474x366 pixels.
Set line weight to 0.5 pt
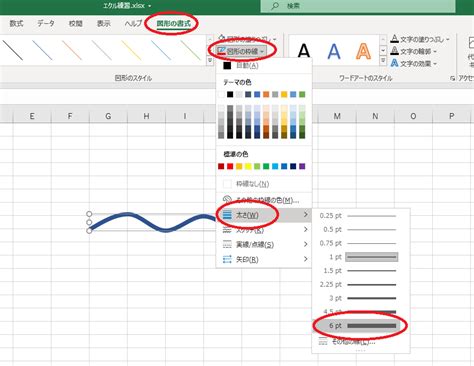click(360, 229)
